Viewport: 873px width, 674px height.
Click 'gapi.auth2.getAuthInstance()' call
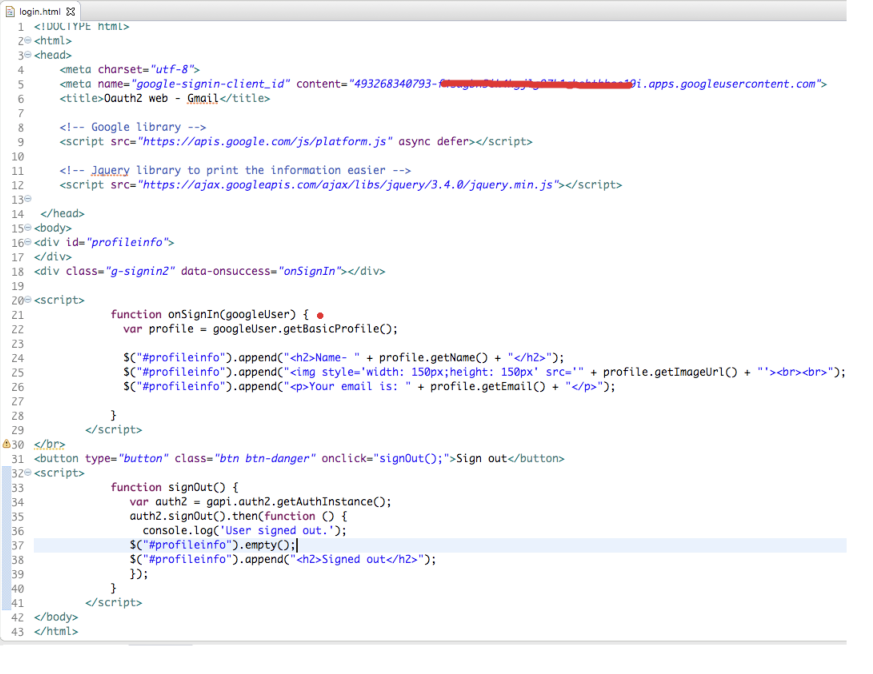coord(295,501)
